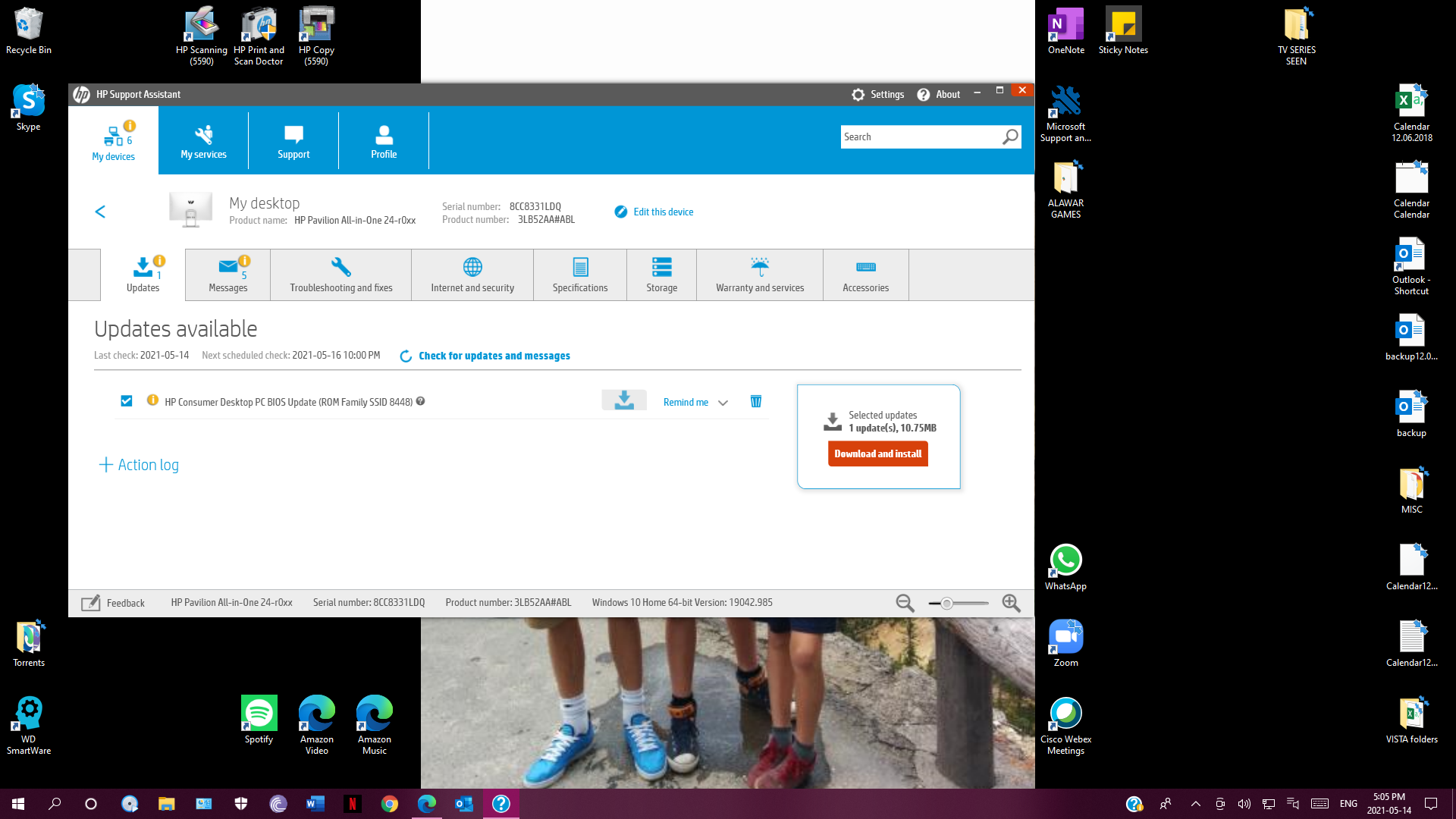Open the Troubleshooting and fixes tab
Image resolution: width=1456 pixels, height=819 pixels.
pyautogui.click(x=340, y=275)
